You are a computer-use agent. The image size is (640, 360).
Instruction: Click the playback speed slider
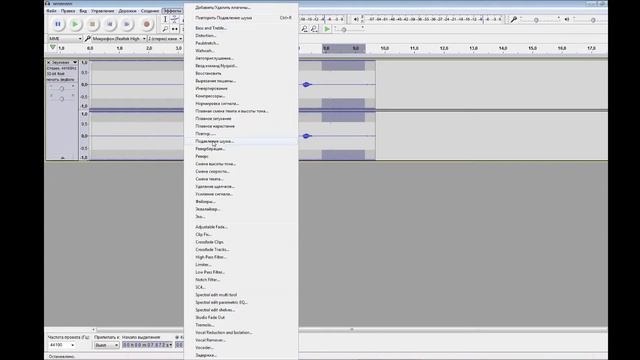[349, 29]
